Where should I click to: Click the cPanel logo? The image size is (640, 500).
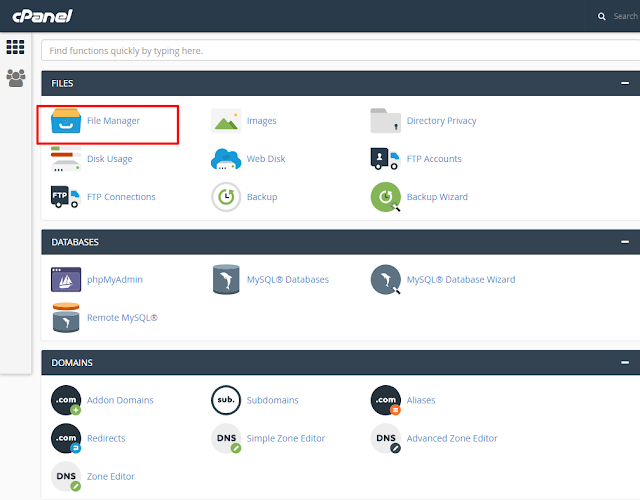pos(42,16)
